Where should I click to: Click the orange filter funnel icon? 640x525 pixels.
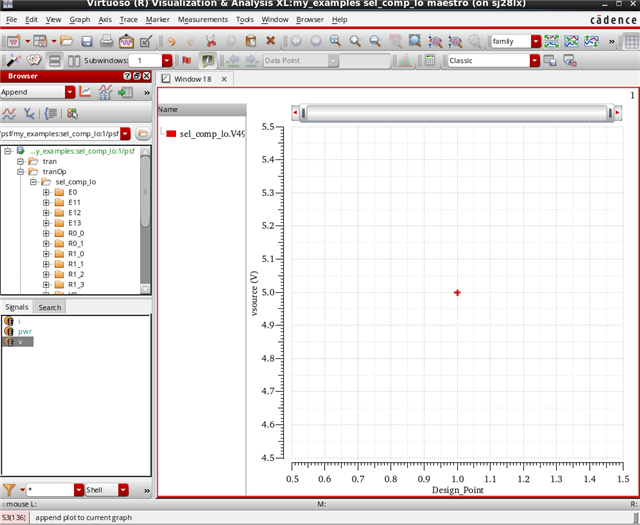[x=9, y=489]
